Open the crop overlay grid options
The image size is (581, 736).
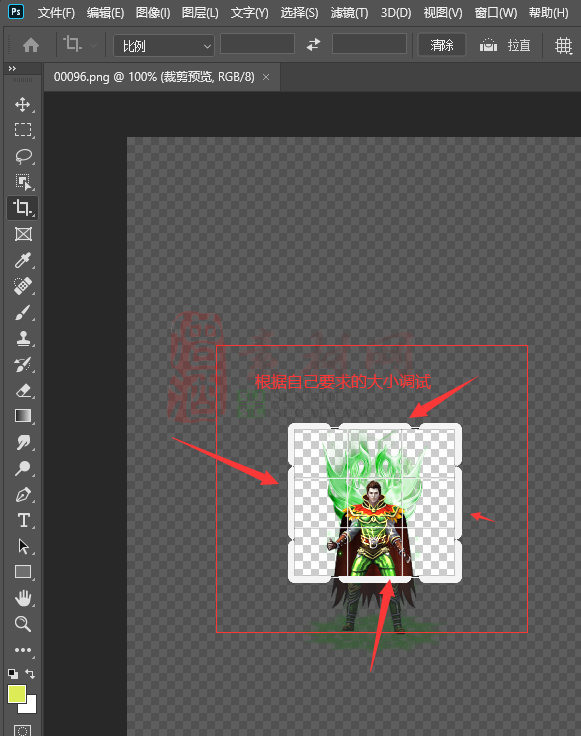pyautogui.click(x=563, y=46)
